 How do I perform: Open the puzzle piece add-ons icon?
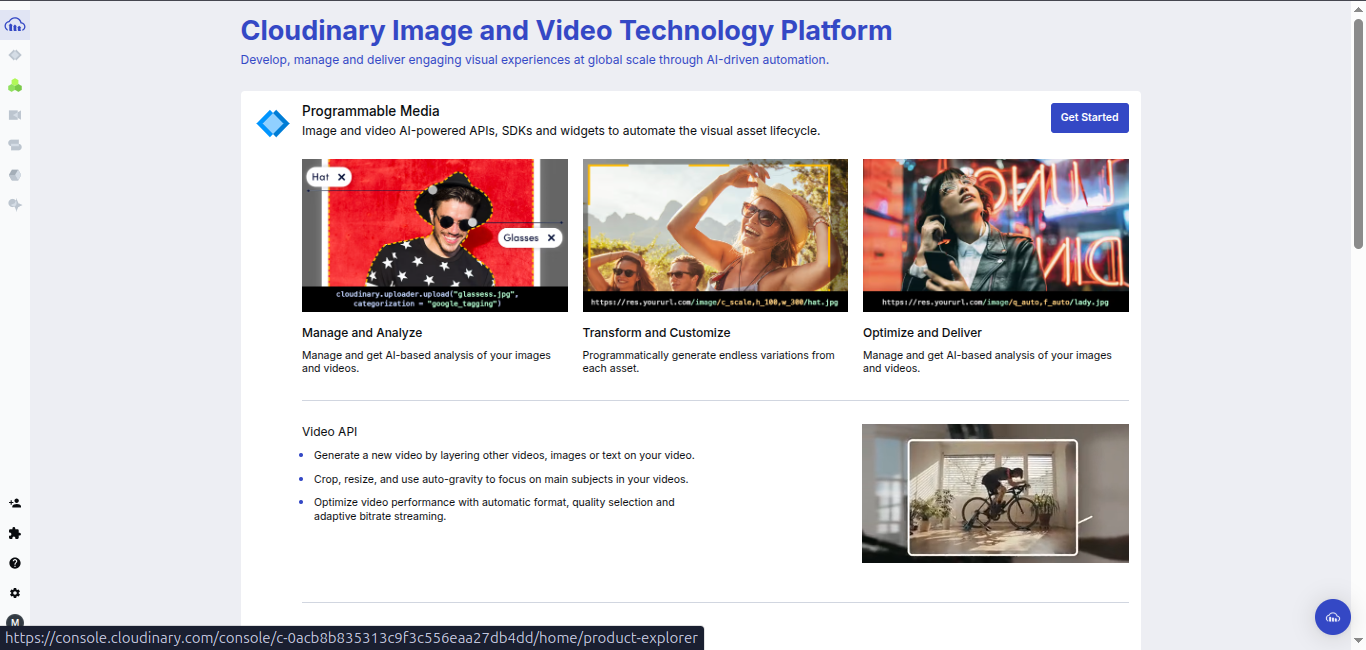point(15,533)
